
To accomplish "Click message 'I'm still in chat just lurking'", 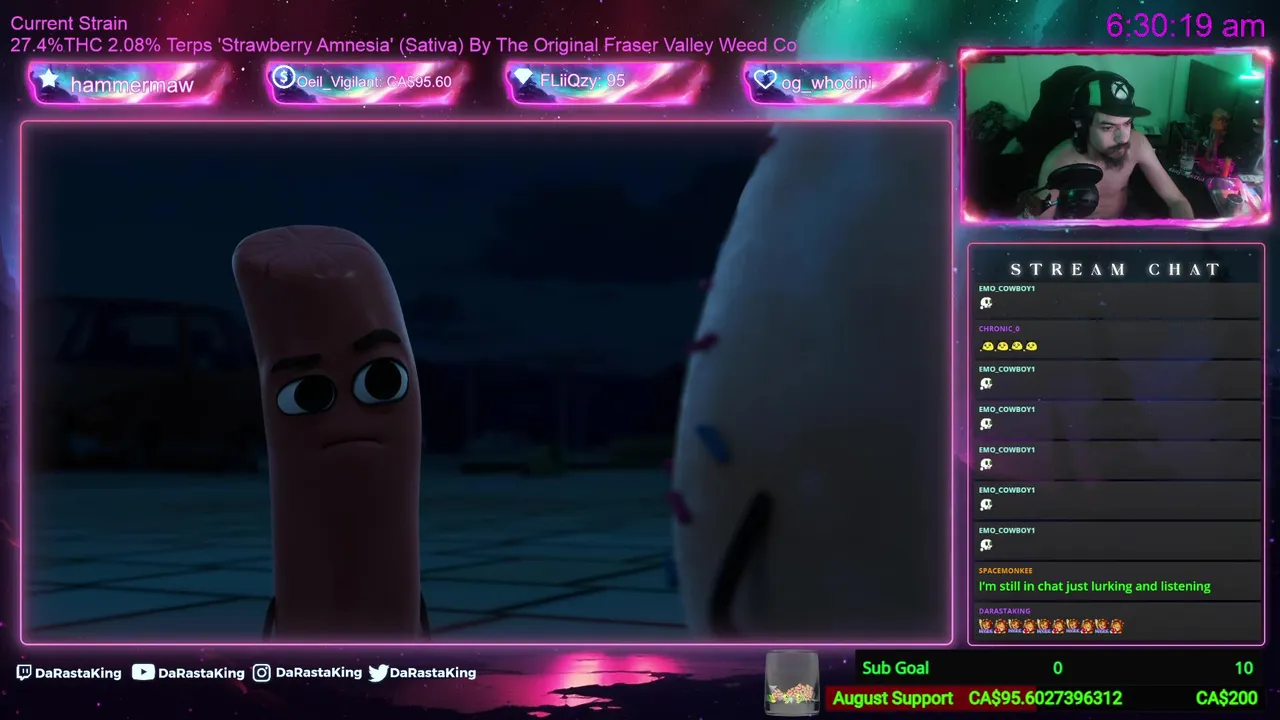I will coord(1094,586).
